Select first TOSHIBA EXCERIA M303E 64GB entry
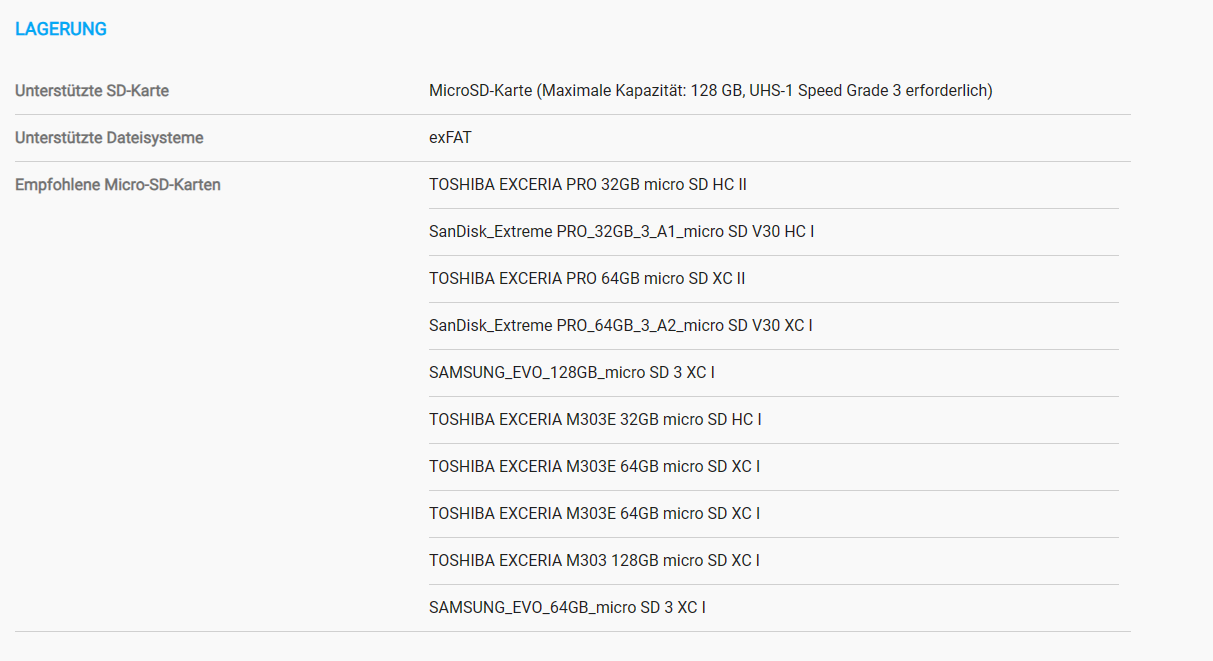1213x661 pixels. (595, 467)
